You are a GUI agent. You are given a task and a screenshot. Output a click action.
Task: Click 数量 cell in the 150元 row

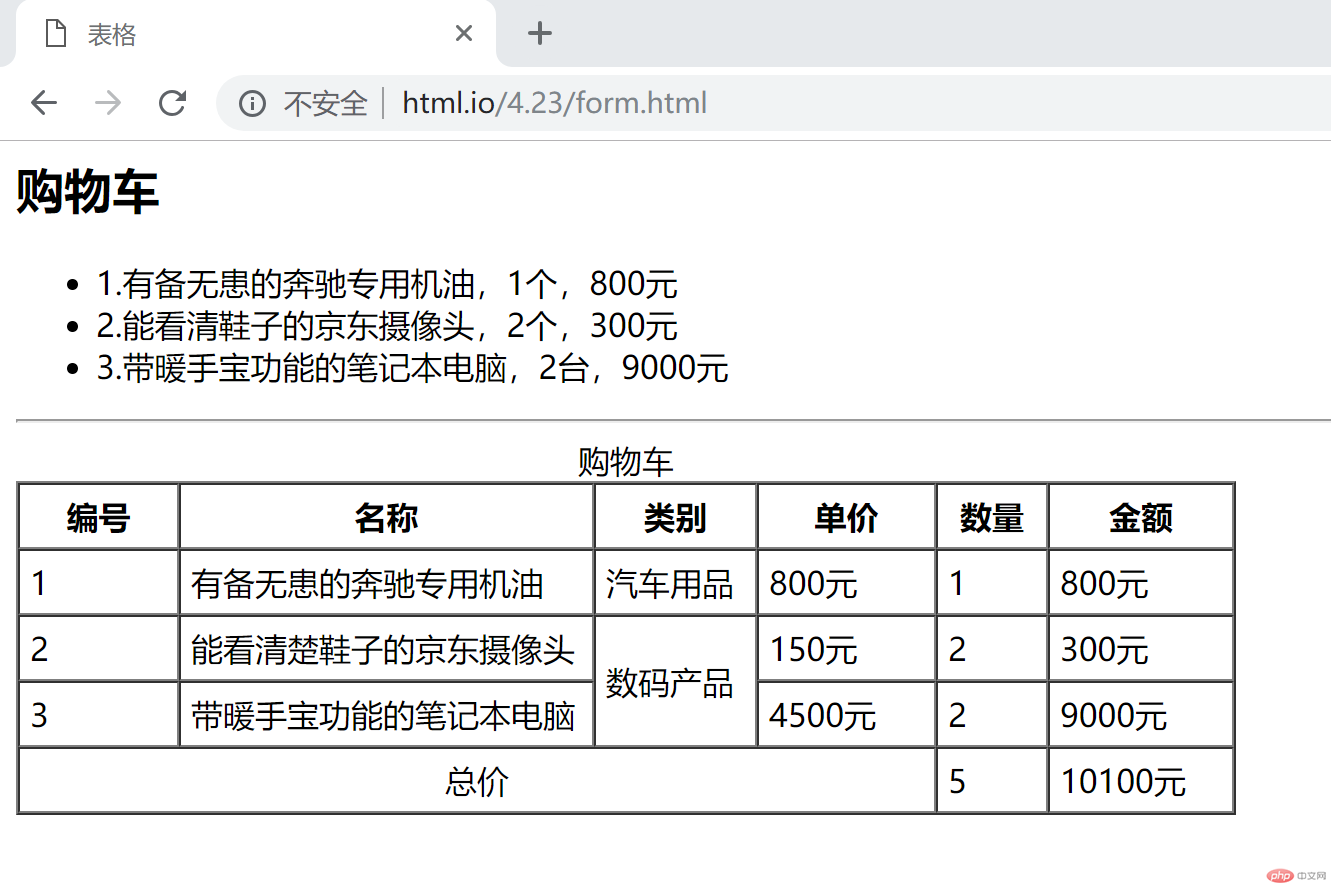pos(992,650)
